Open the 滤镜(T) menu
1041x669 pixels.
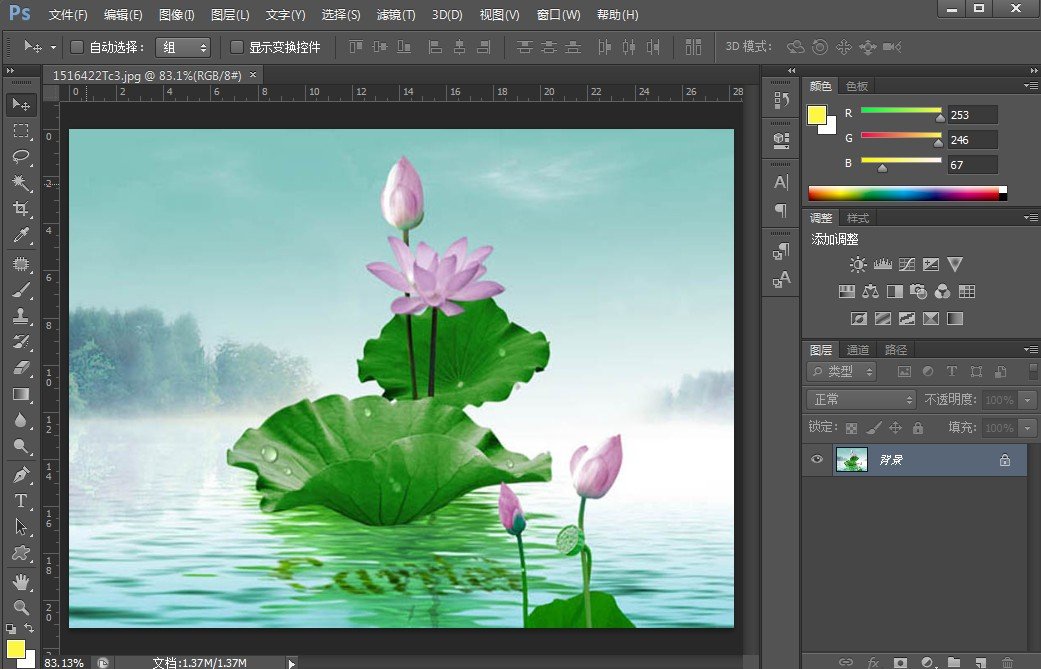tap(395, 15)
